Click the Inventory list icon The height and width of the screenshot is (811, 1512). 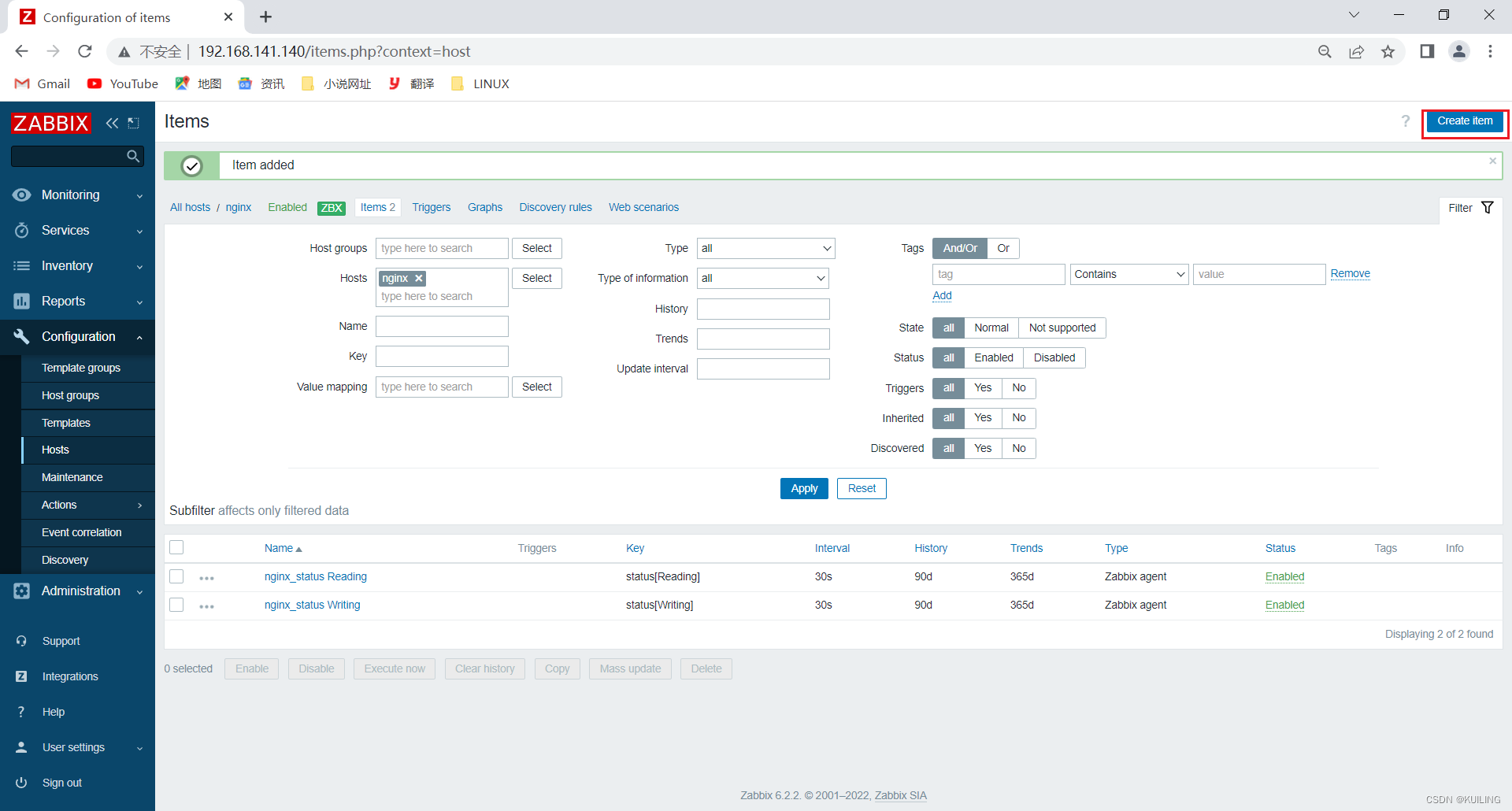[x=21, y=265]
